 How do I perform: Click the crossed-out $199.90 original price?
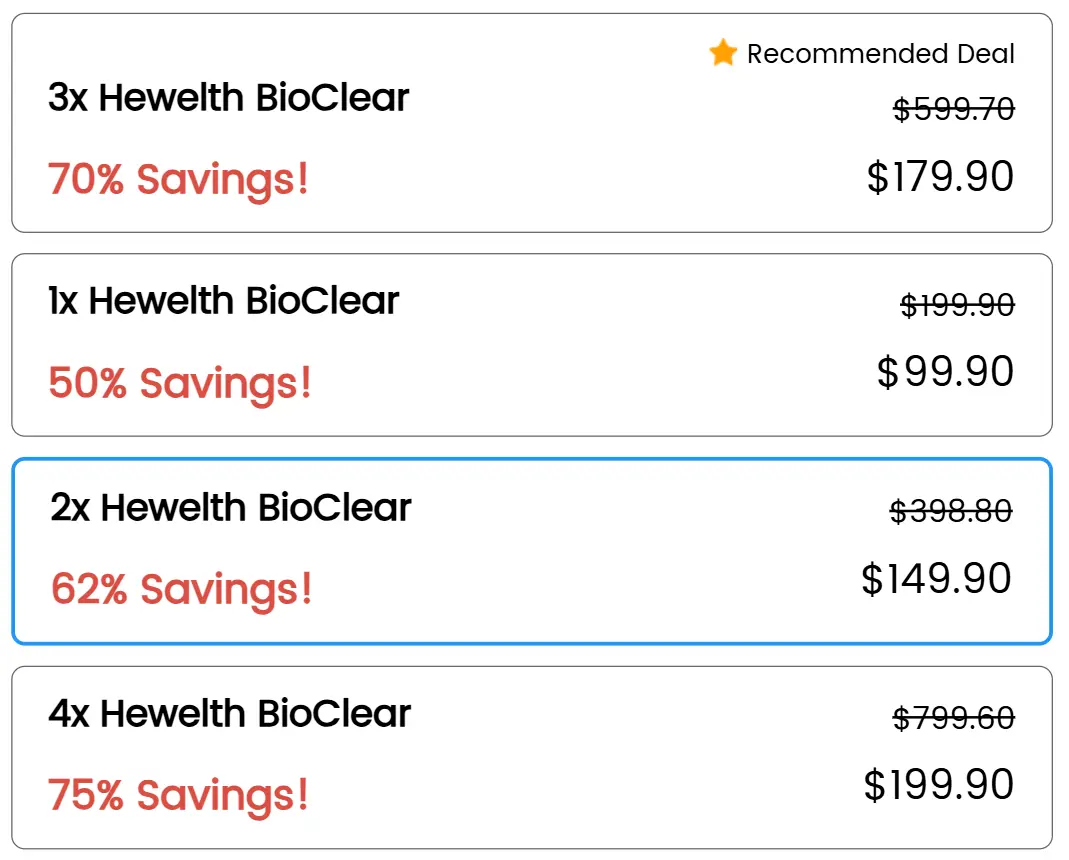click(957, 305)
